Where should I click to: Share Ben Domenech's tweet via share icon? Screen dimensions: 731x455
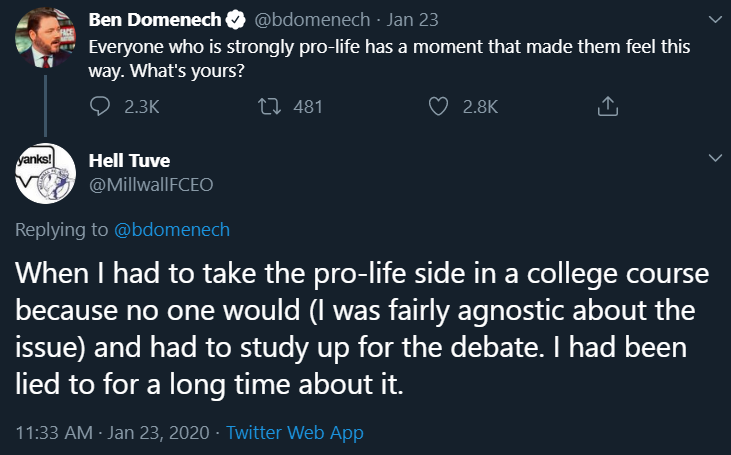coord(605,106)
